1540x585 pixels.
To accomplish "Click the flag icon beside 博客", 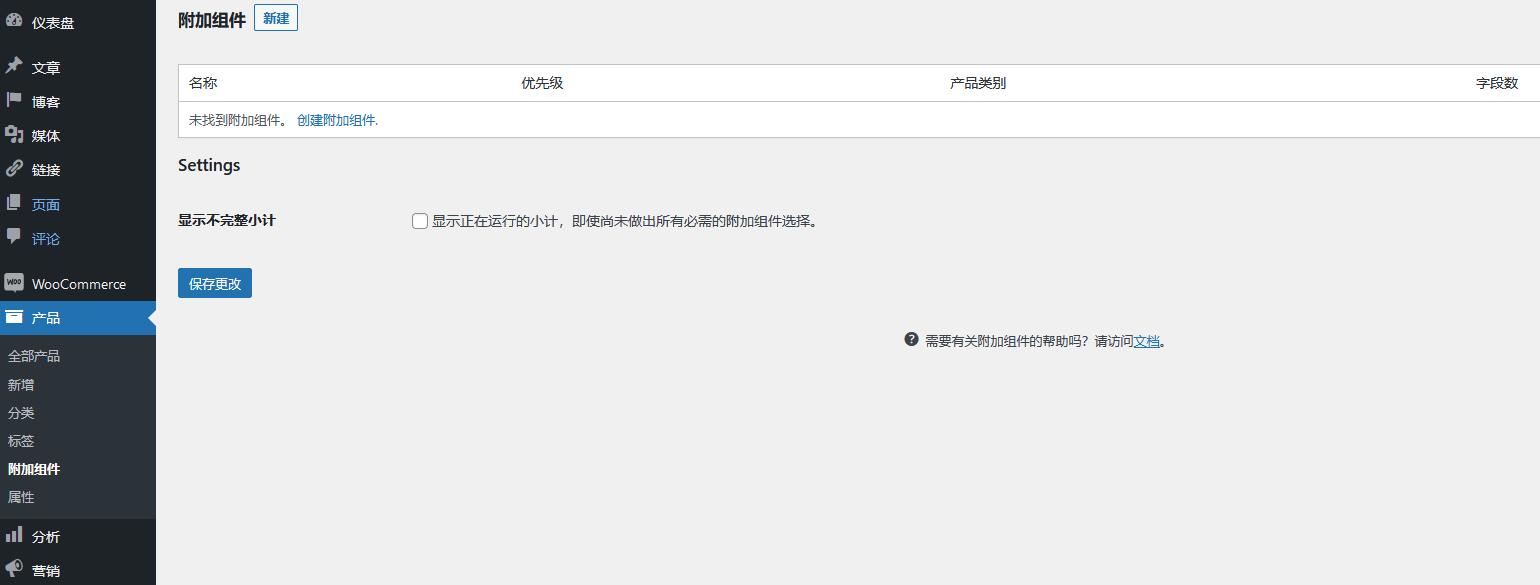I will point(14,100).
